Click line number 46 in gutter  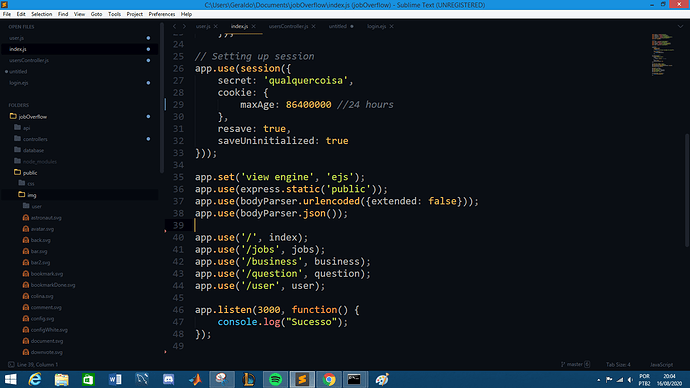178,310
